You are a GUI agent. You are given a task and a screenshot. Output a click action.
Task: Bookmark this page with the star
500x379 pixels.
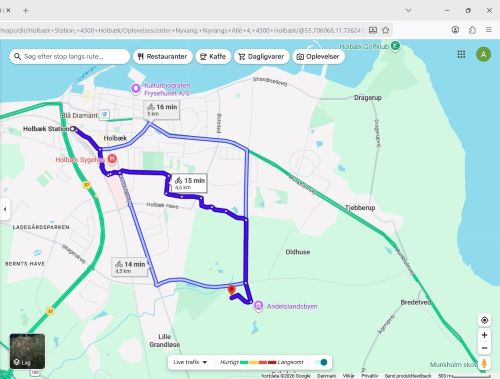tap(386, 30)
